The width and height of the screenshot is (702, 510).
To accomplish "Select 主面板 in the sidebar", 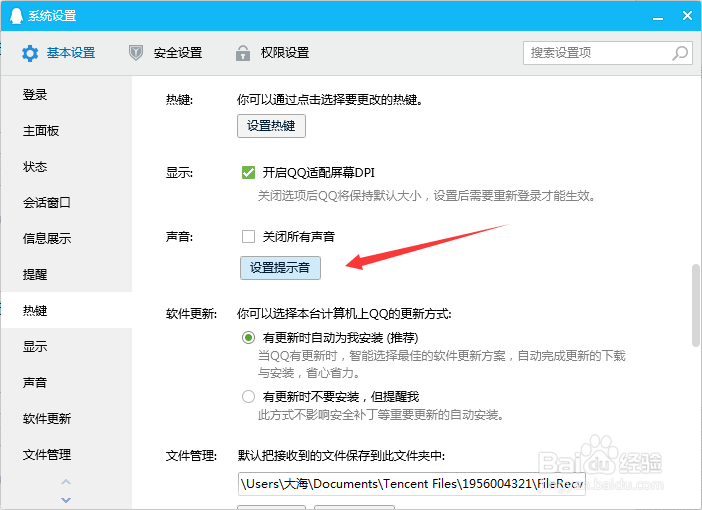I will click(x=66, y=131).
